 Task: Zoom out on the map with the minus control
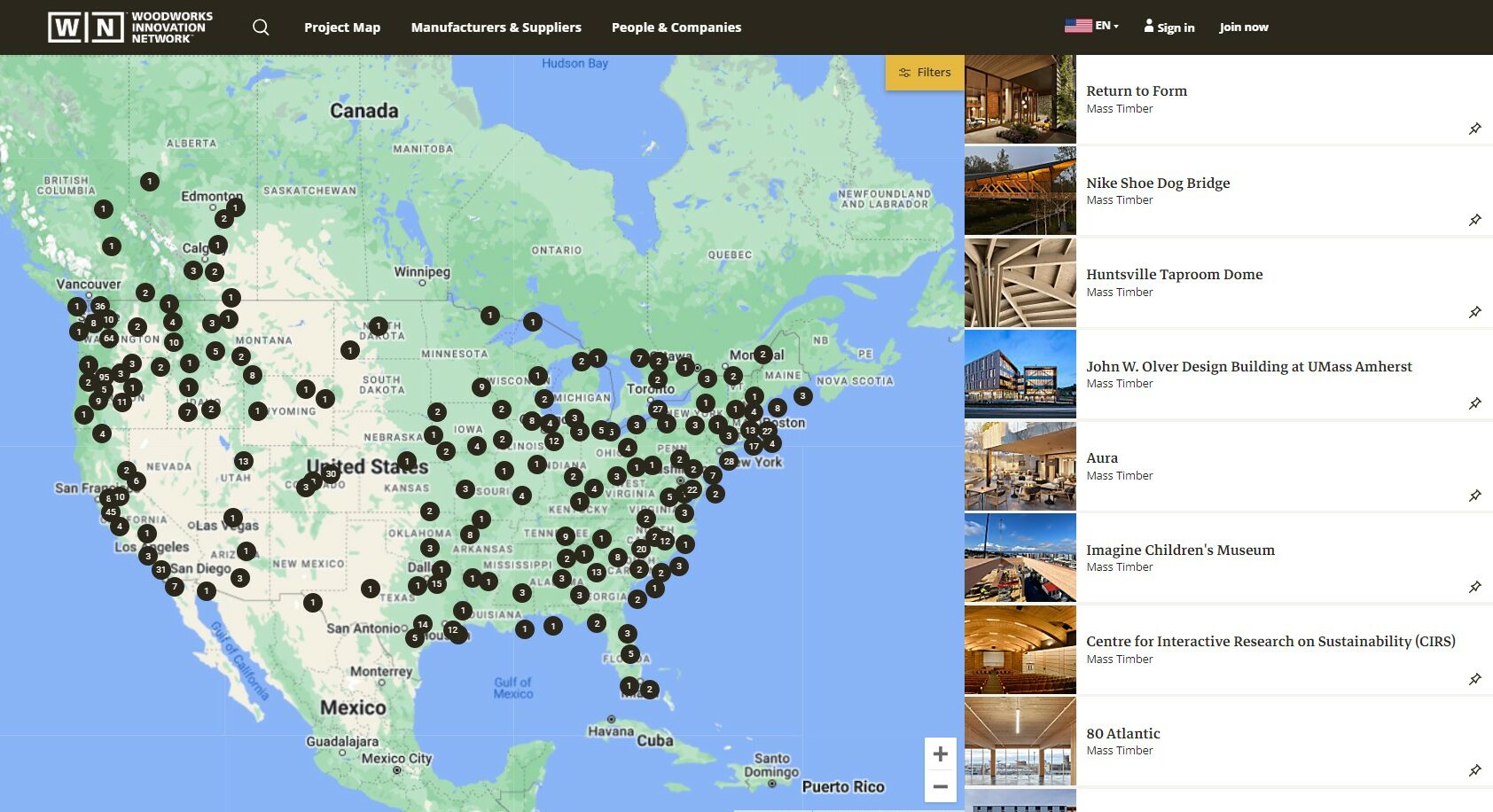(x=939, y=786)
